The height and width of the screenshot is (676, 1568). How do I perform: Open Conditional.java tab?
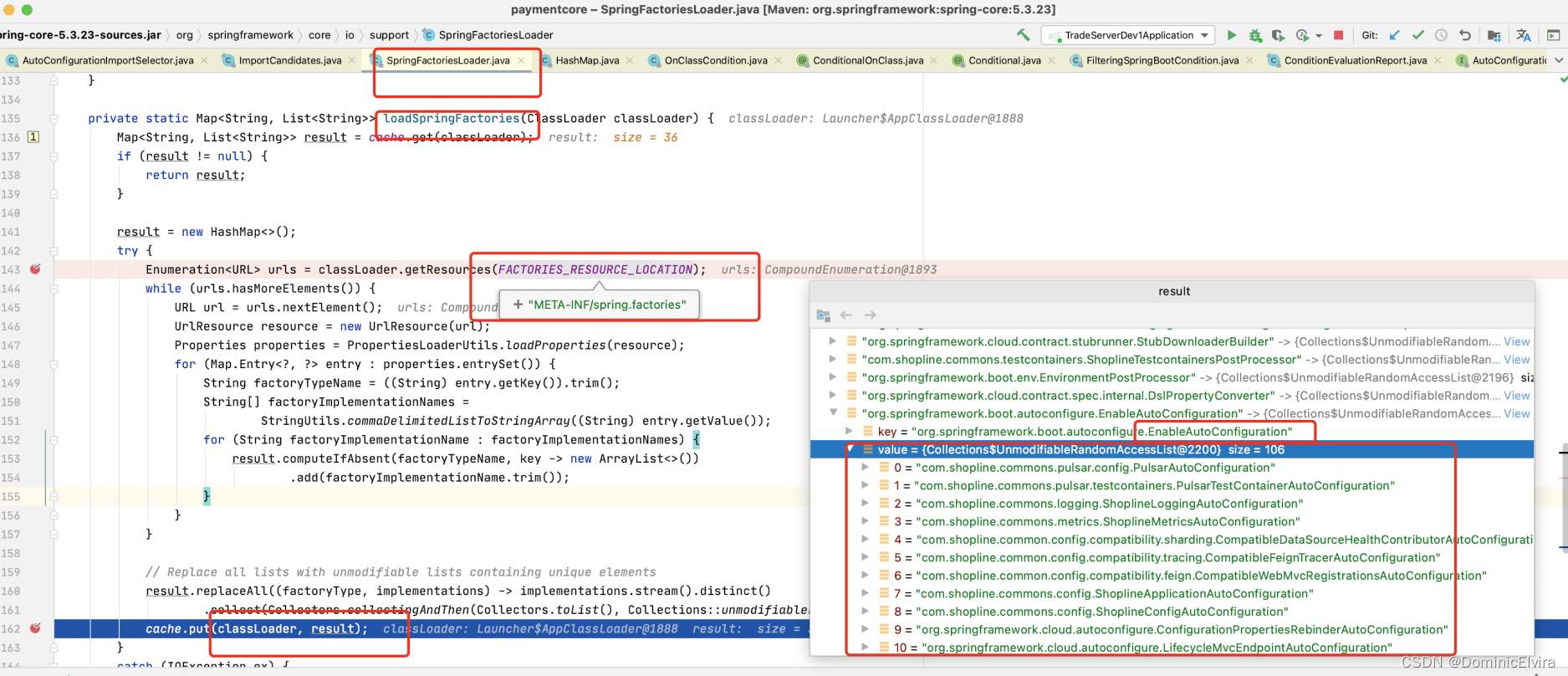click(1004, 60)
